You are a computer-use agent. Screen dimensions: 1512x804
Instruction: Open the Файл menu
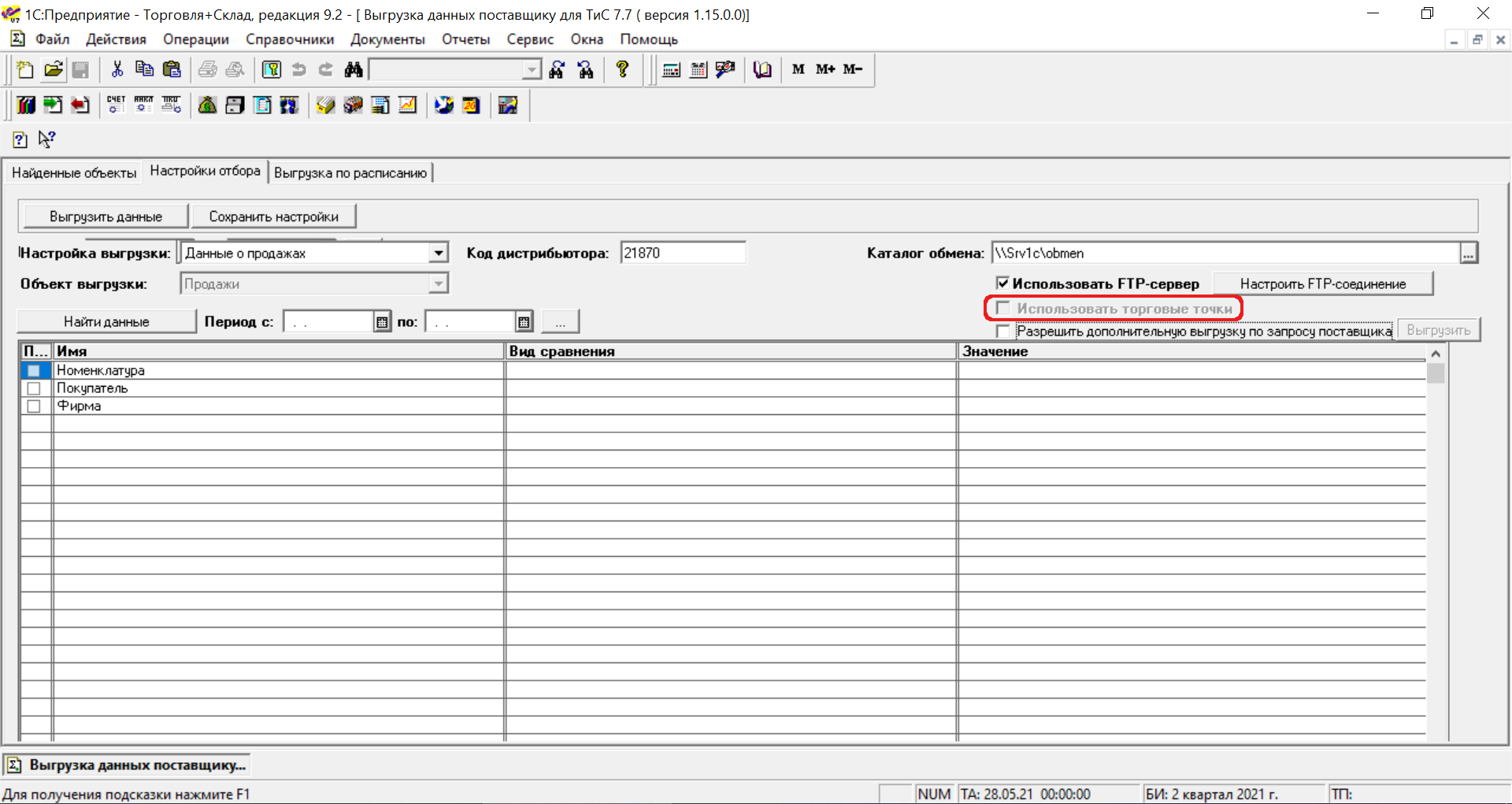tap(52, 39)
